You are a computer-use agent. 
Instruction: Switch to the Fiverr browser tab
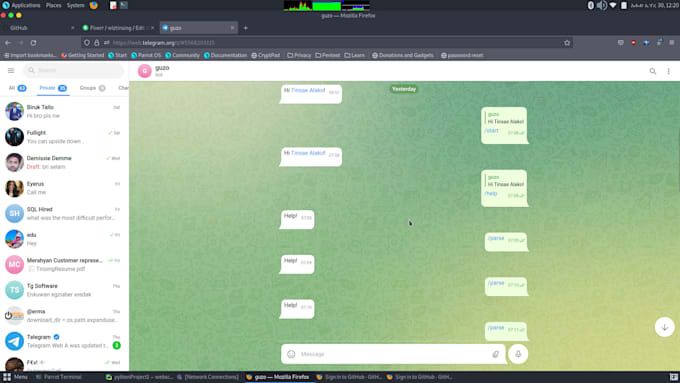[x=118, y=28]
